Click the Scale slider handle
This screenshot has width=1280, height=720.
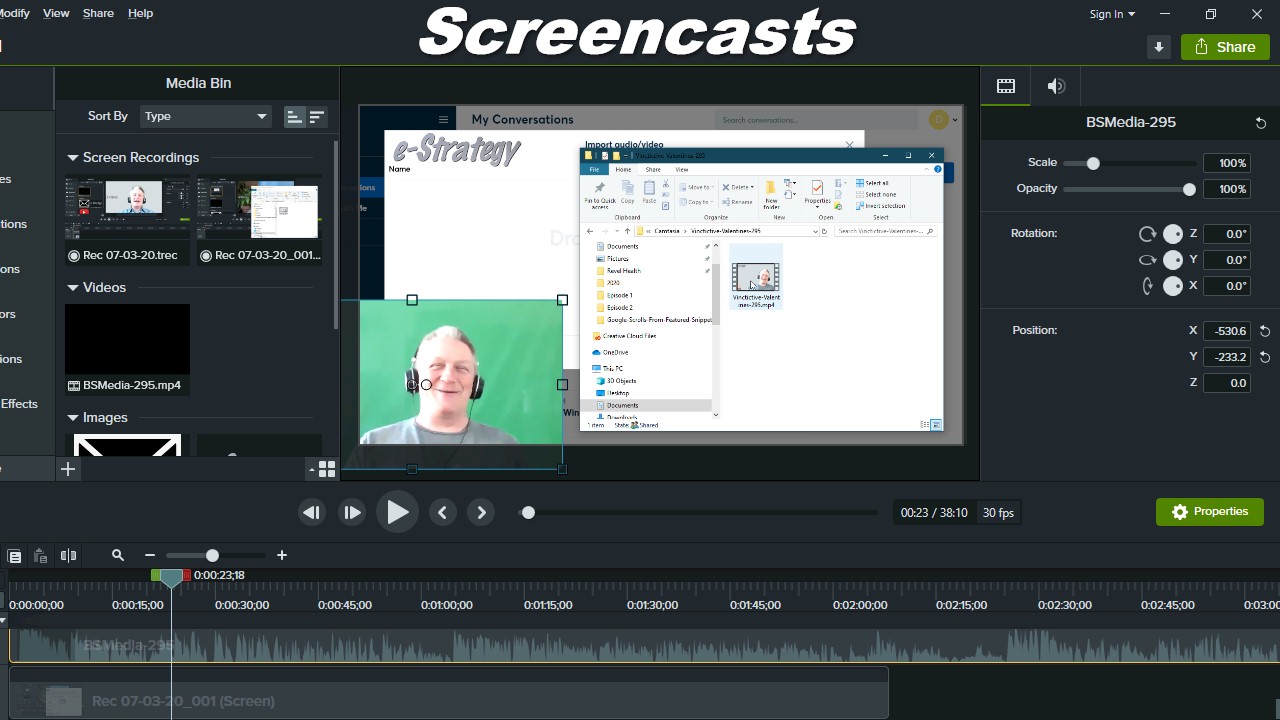pos(1092,163)
